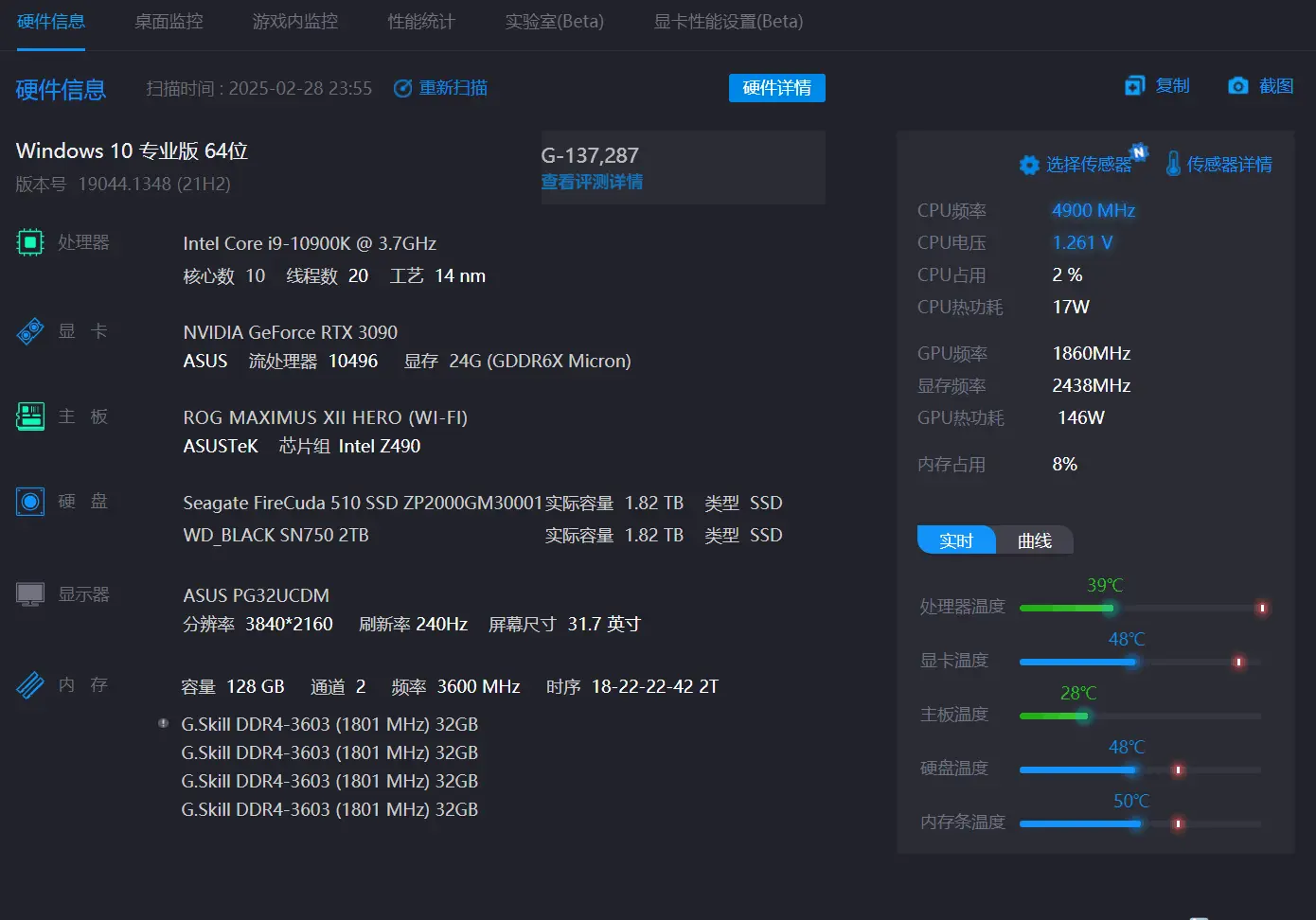Image resolution: width=1316 pixels, height=920 pixels.
Task: Click the 显卡温度 temperature bar
Action: click(x=1140, y=662)
